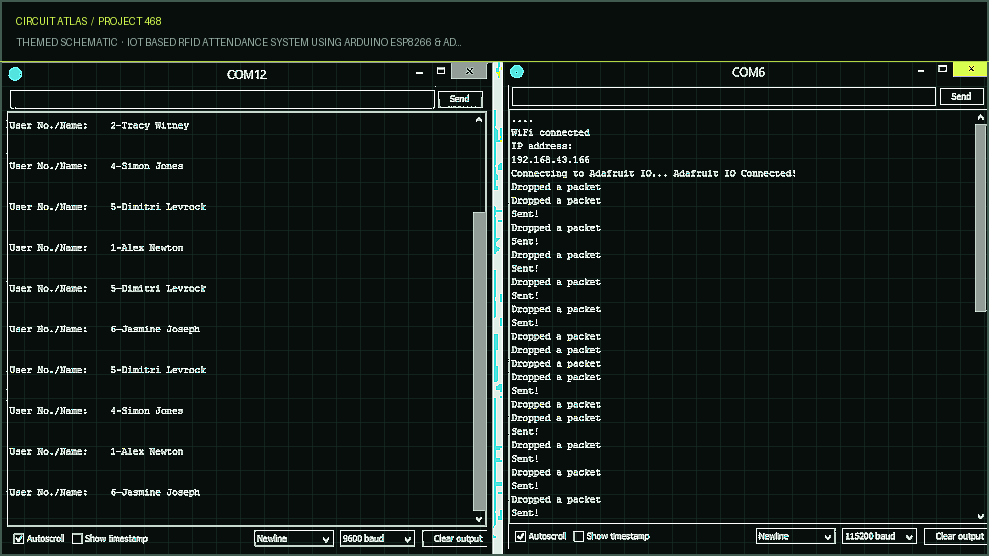Disable Autoscroll in the COM12 window
The height and width of the screenshot is (556, 989).
tap(19, 538)
